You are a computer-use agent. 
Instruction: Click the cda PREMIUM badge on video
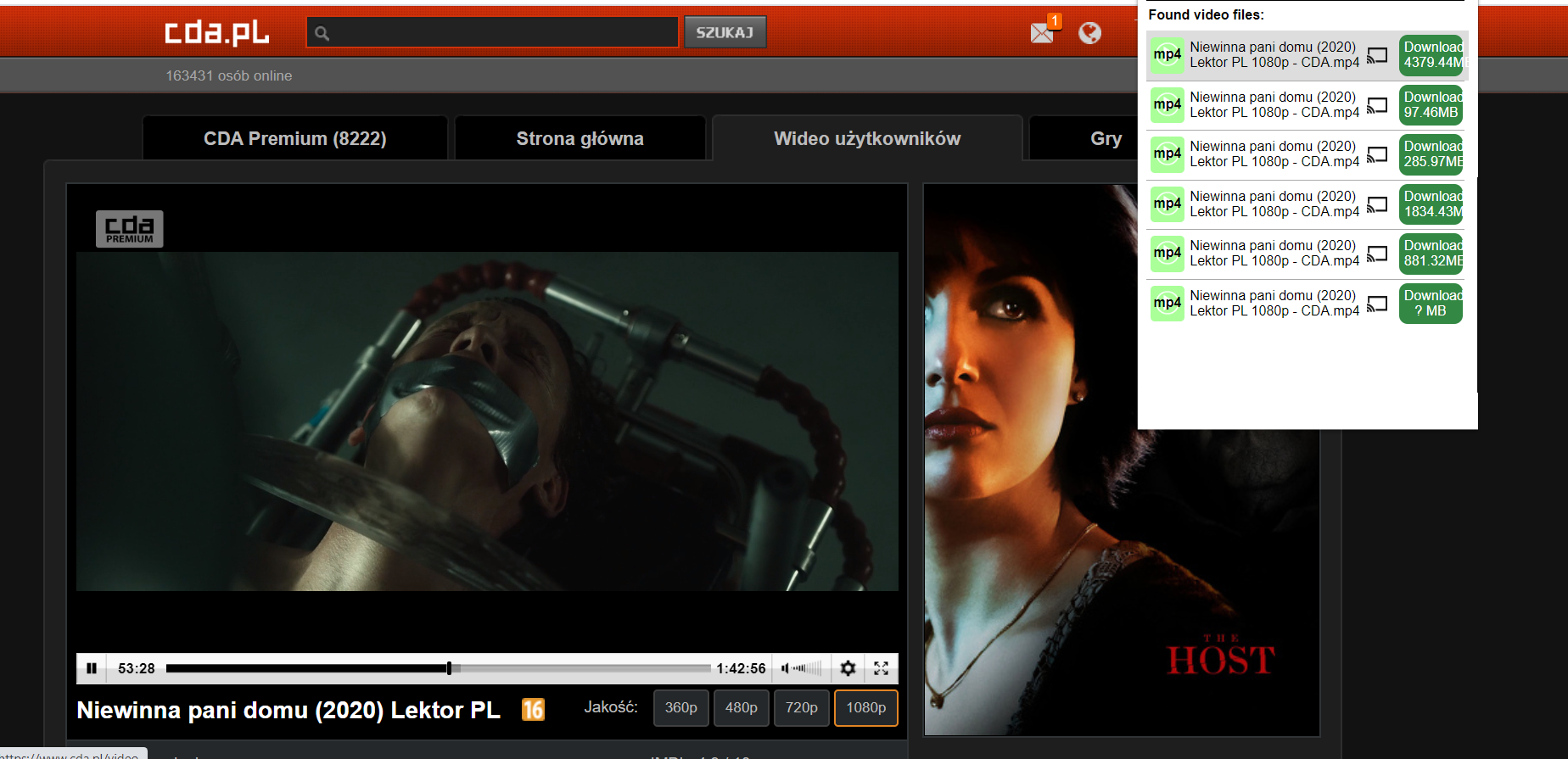129,229
